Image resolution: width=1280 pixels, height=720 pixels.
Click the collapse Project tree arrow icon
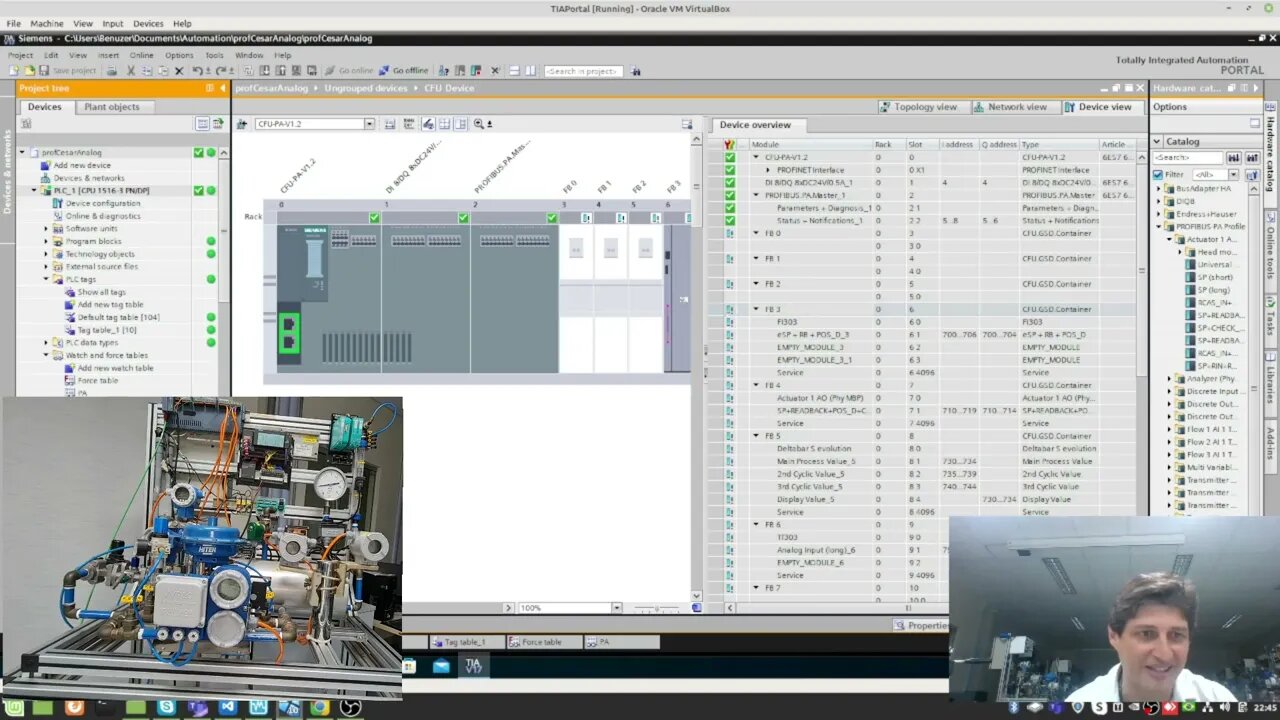coord(223,88)
